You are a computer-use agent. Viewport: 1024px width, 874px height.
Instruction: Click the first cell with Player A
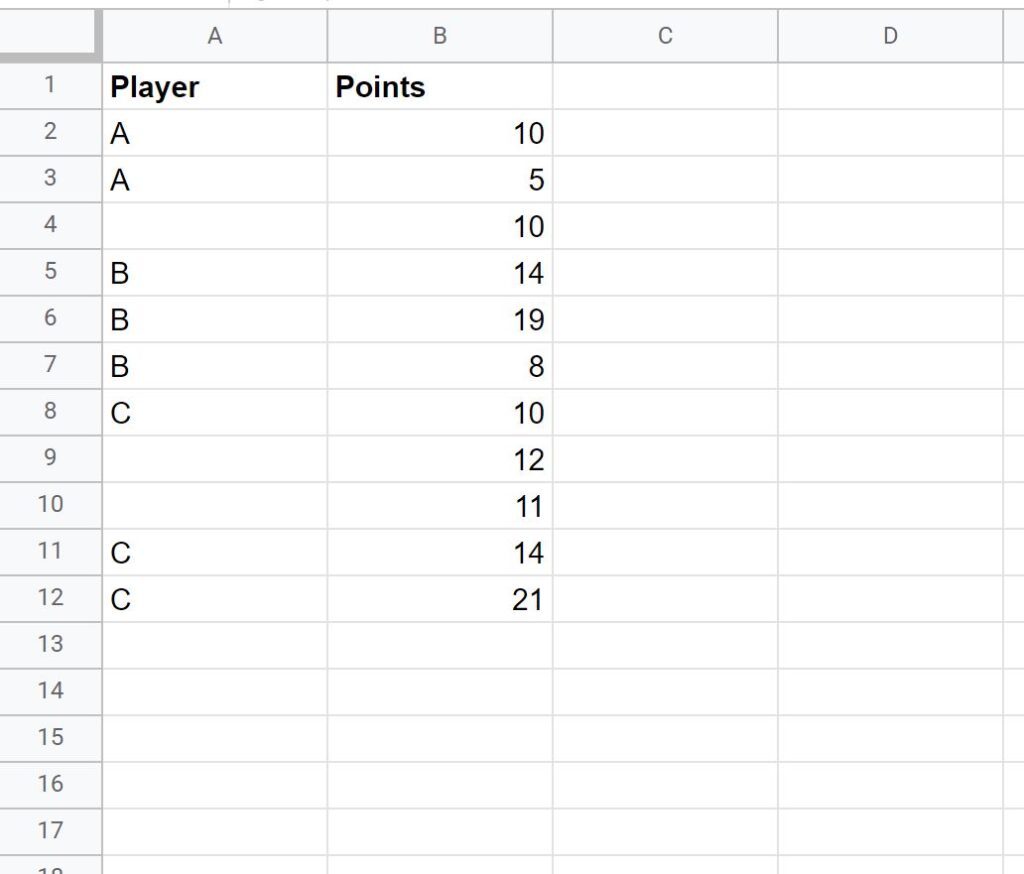214,133
